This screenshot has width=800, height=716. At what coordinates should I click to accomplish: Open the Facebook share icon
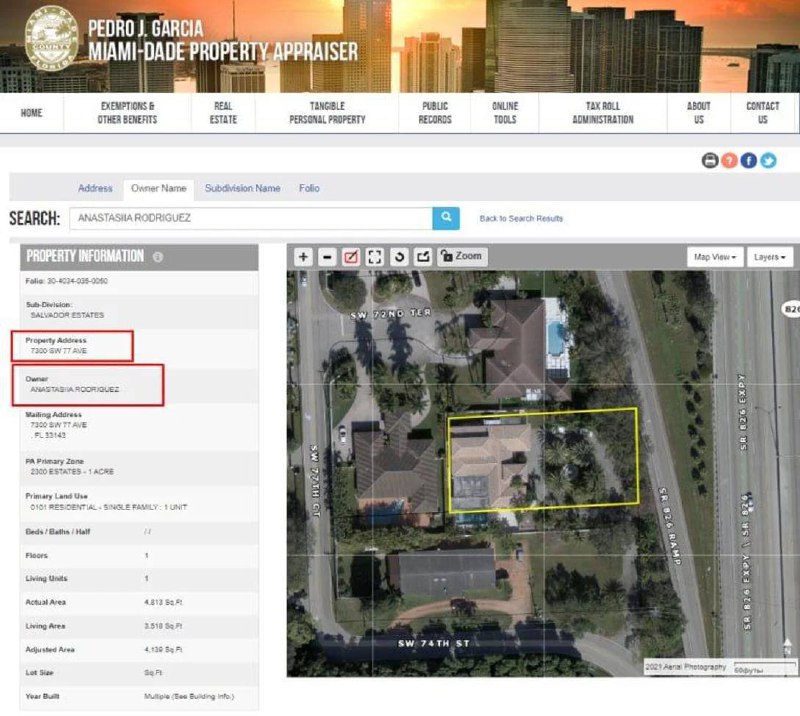click(748, 160)
